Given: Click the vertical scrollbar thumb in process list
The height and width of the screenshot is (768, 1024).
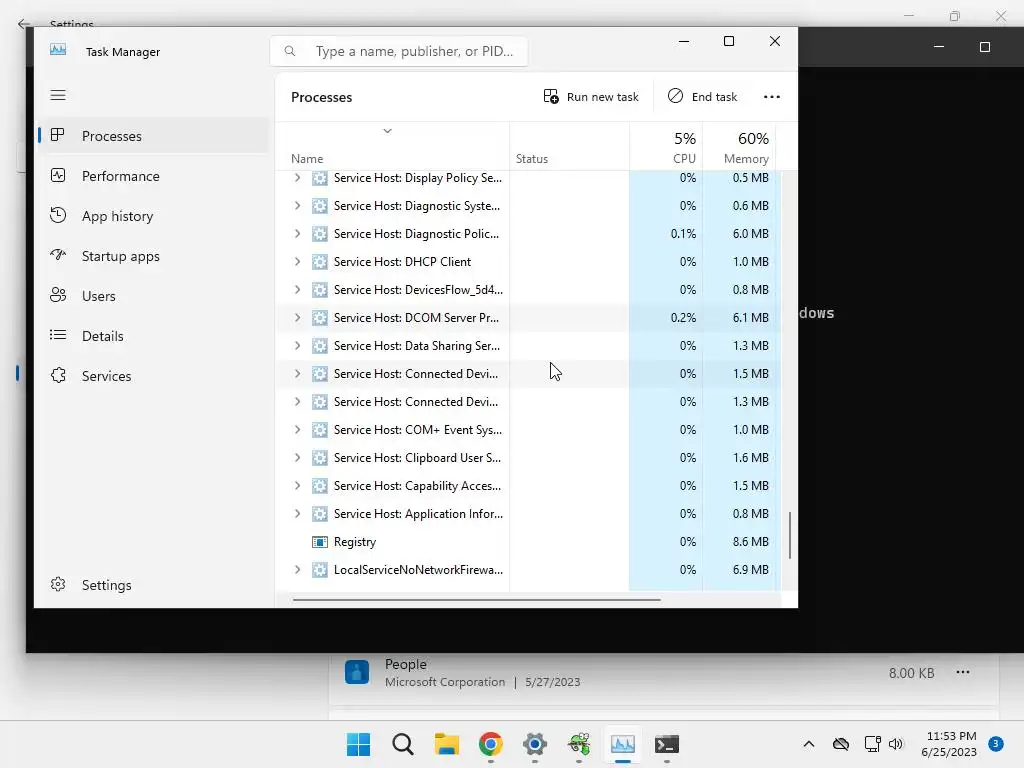Looking at the screenshot, I should click(x=790, y=536).
